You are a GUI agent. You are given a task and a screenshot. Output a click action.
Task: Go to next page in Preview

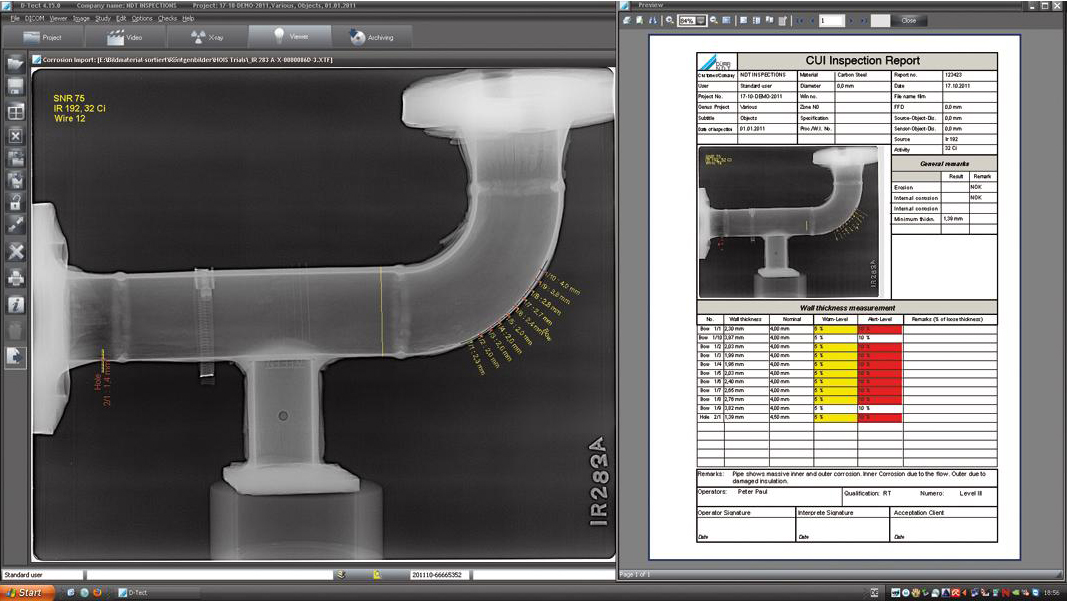click(851, 20)
